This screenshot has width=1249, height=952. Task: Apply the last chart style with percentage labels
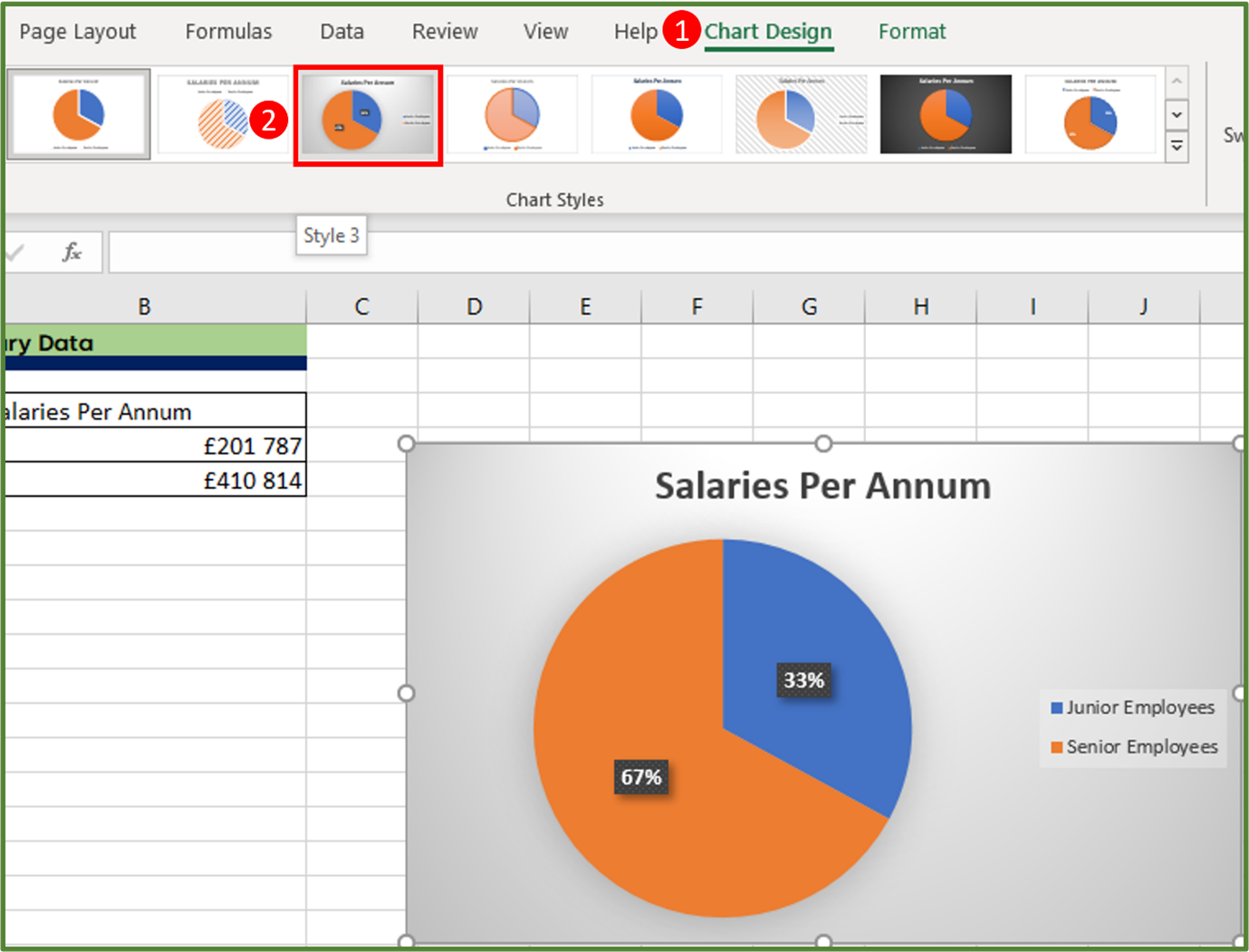pyautogui.click(x=1091, y=114)
